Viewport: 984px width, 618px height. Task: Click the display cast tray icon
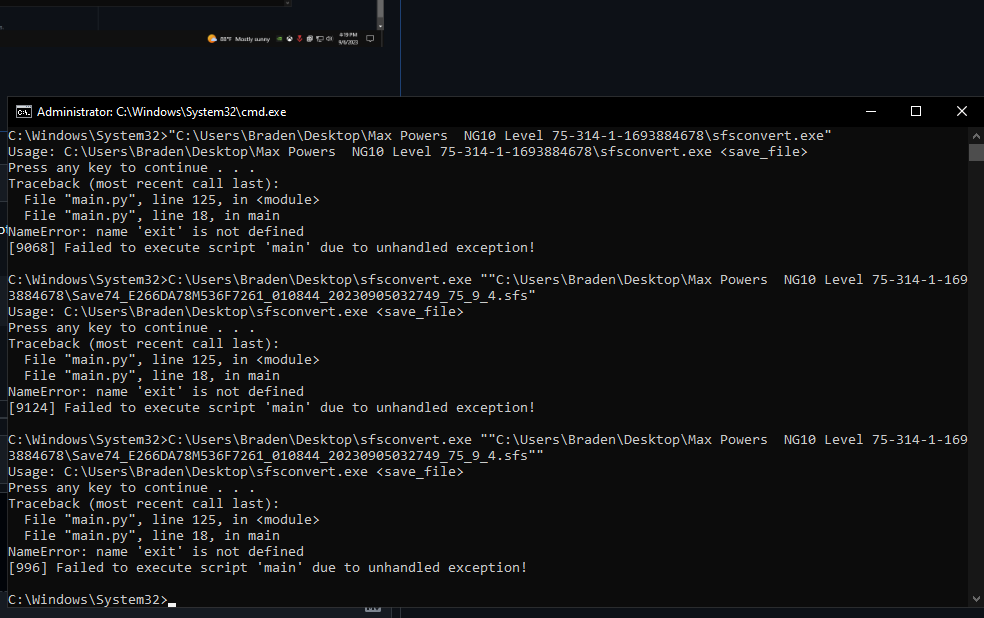pos(320,38)
